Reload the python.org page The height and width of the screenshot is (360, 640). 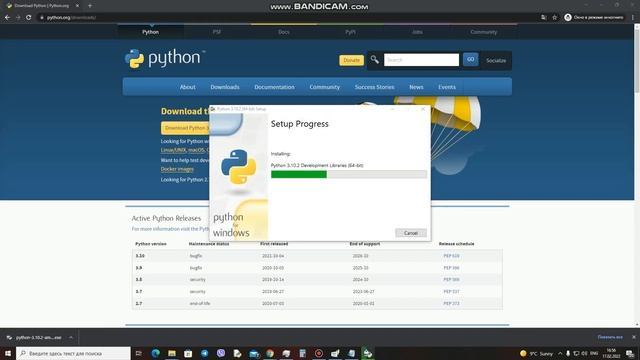coord(29,18)
